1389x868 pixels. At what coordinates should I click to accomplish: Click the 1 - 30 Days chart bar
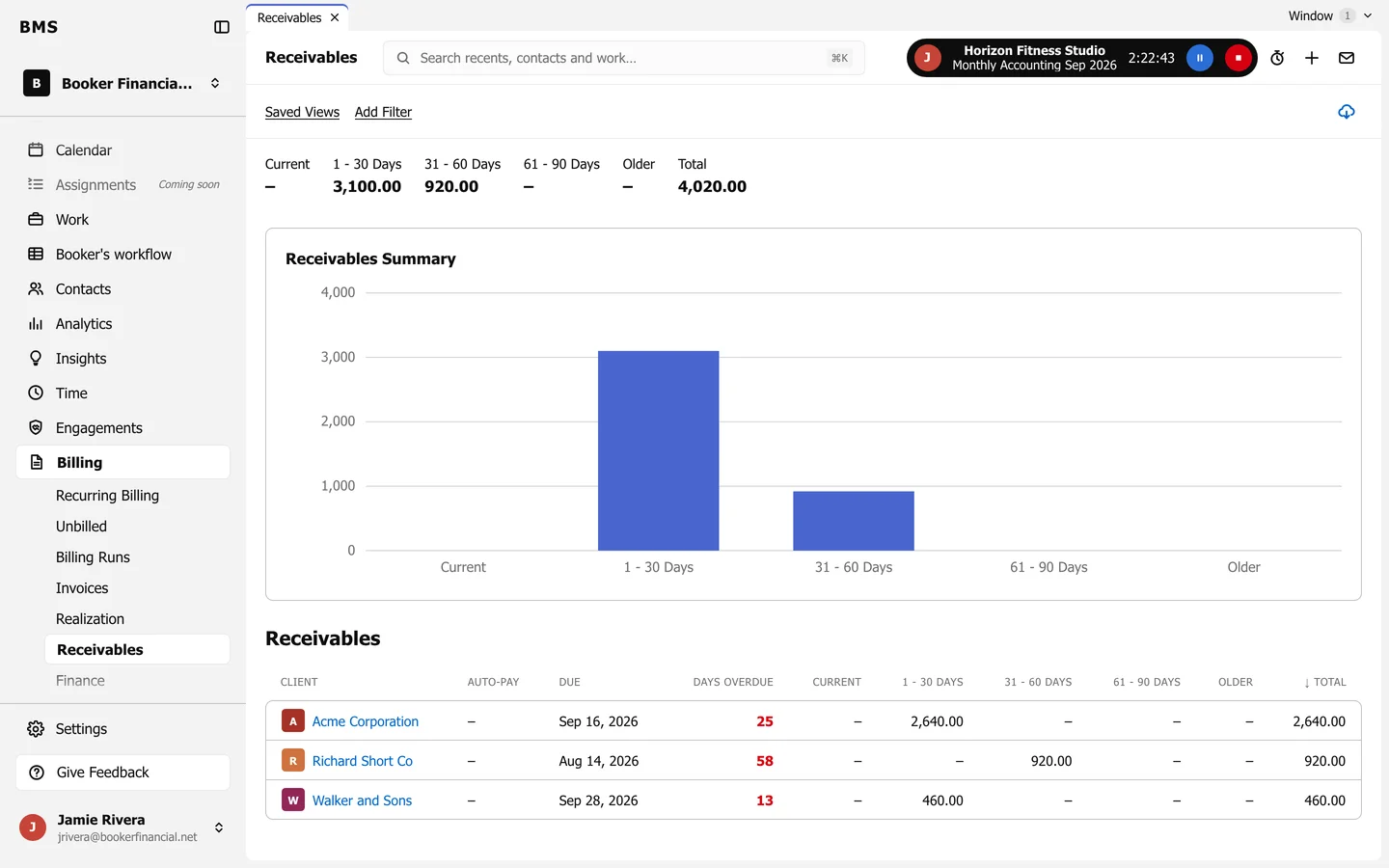[x=658, y=450]
